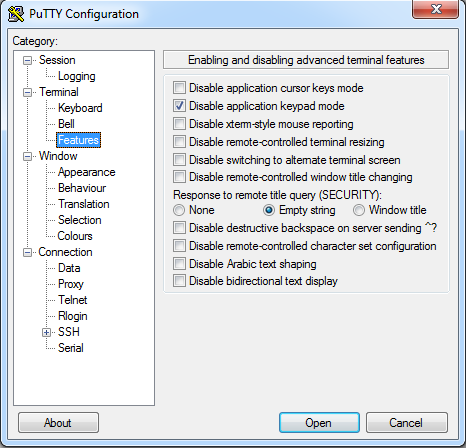Collapse the Connection tree node
Viewport: 466px width, 448px height.
coord(27,252)
